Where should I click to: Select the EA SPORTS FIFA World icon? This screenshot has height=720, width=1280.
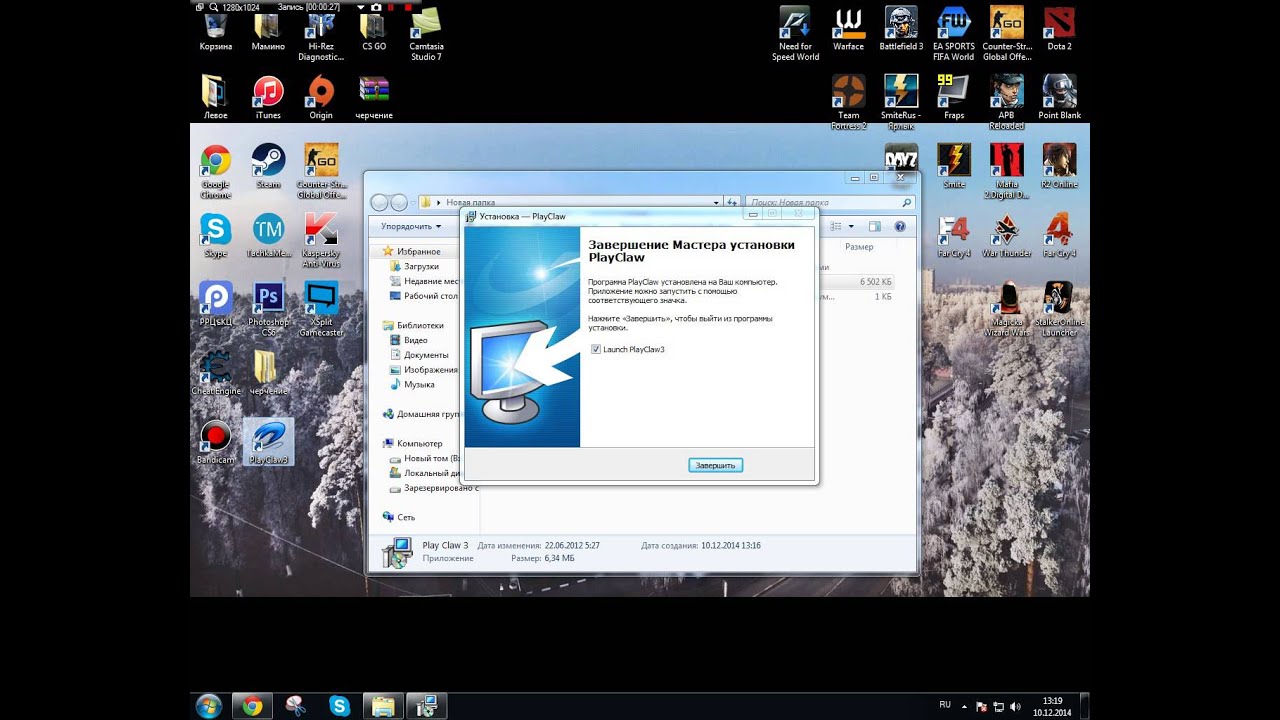tap(954, 33)
